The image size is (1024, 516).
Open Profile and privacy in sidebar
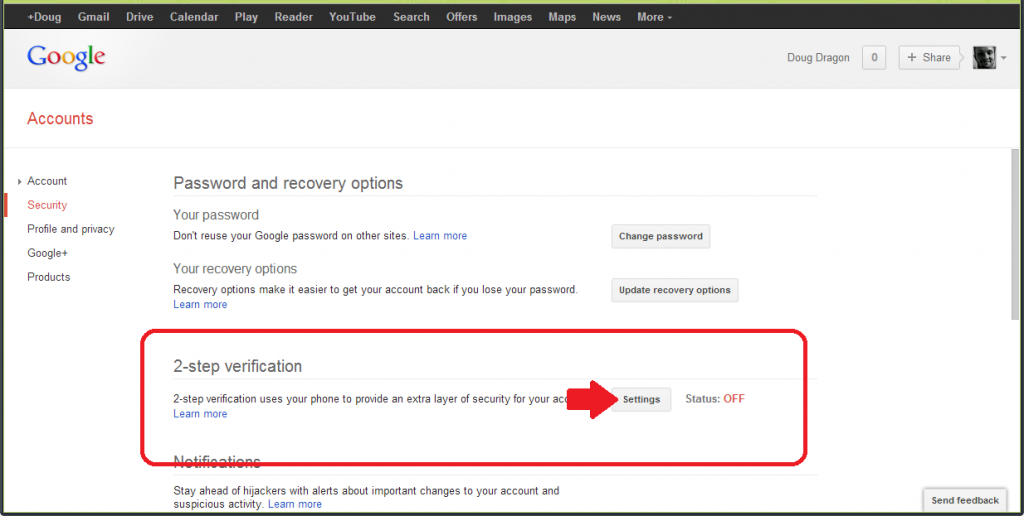coord(71,229)
